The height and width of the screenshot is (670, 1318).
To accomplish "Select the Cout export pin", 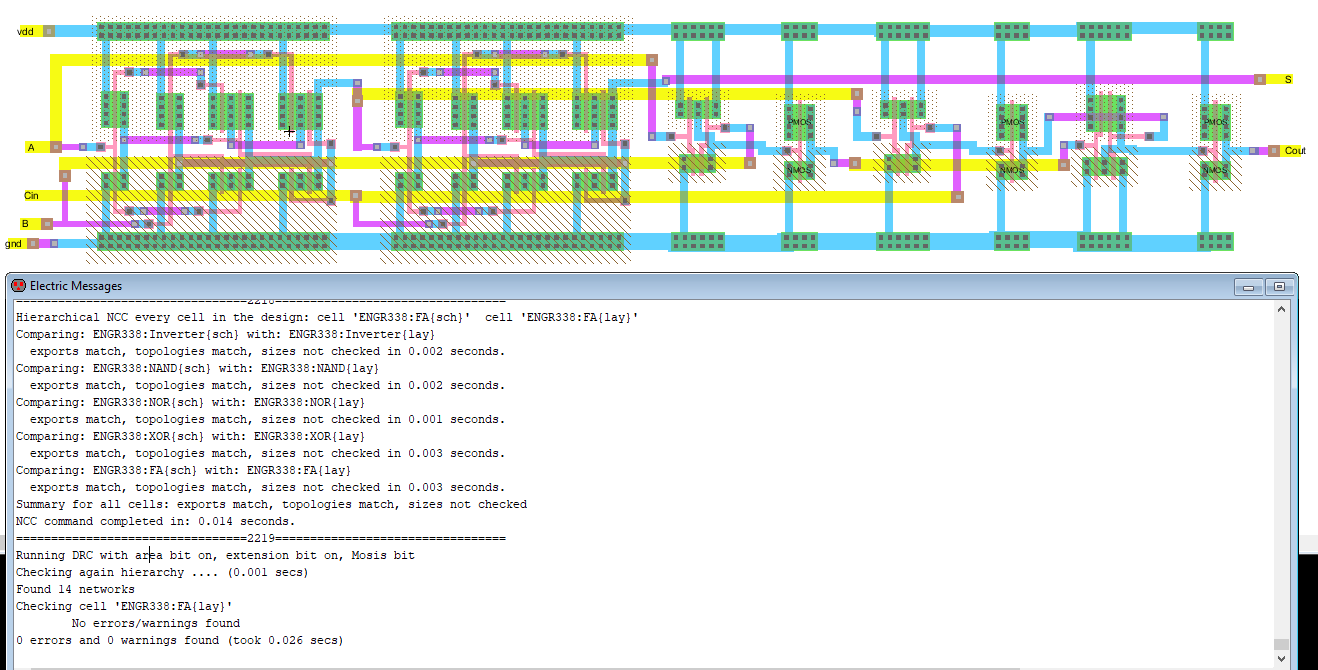I will [x=1274, y=151].
